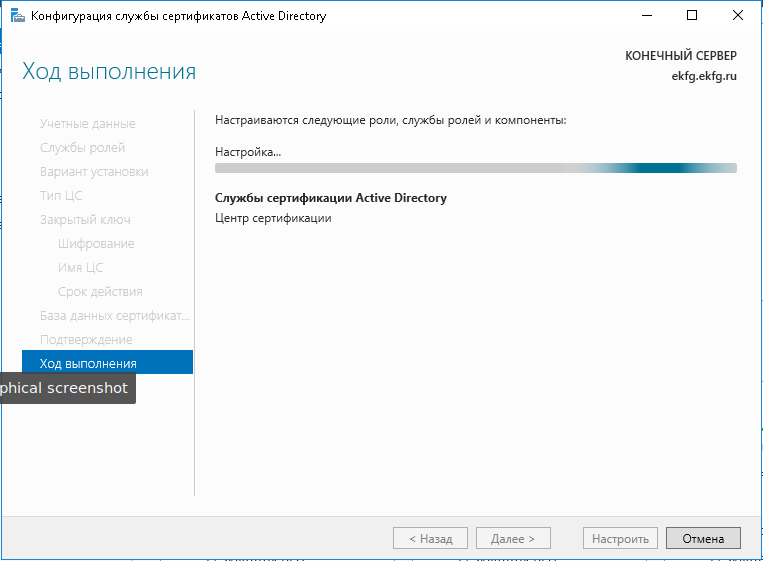Viewport: 763px width, 561px height.
Task: Go to Вариант установки step
Action: (94, 172)
